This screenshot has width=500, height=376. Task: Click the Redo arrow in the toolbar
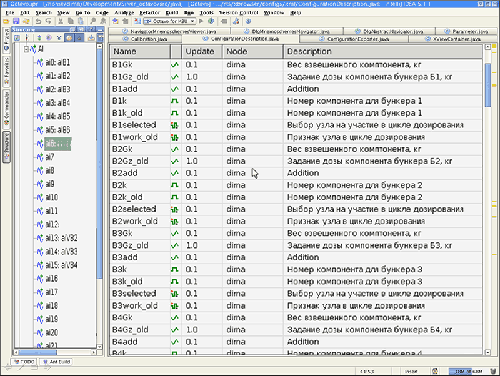click(49, 21)
